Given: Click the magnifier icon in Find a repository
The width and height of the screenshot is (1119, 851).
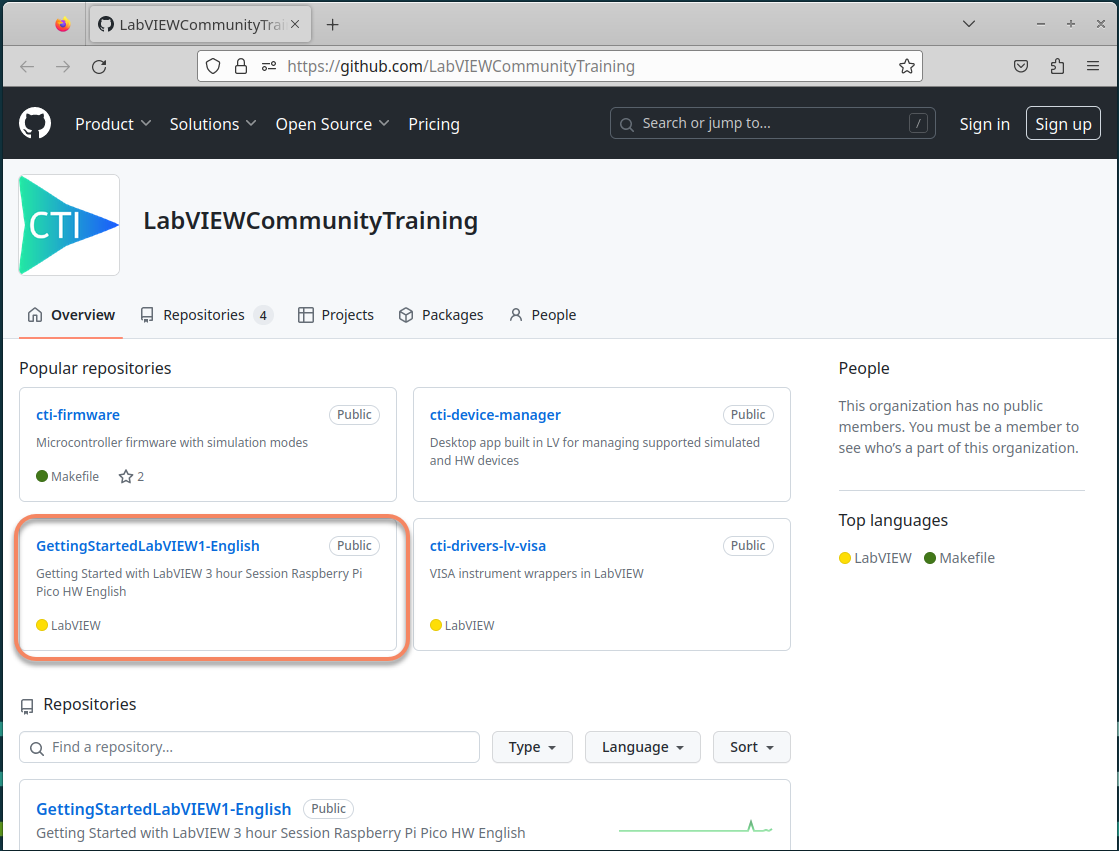Looking at the screenshot, I should pos(36,748).
